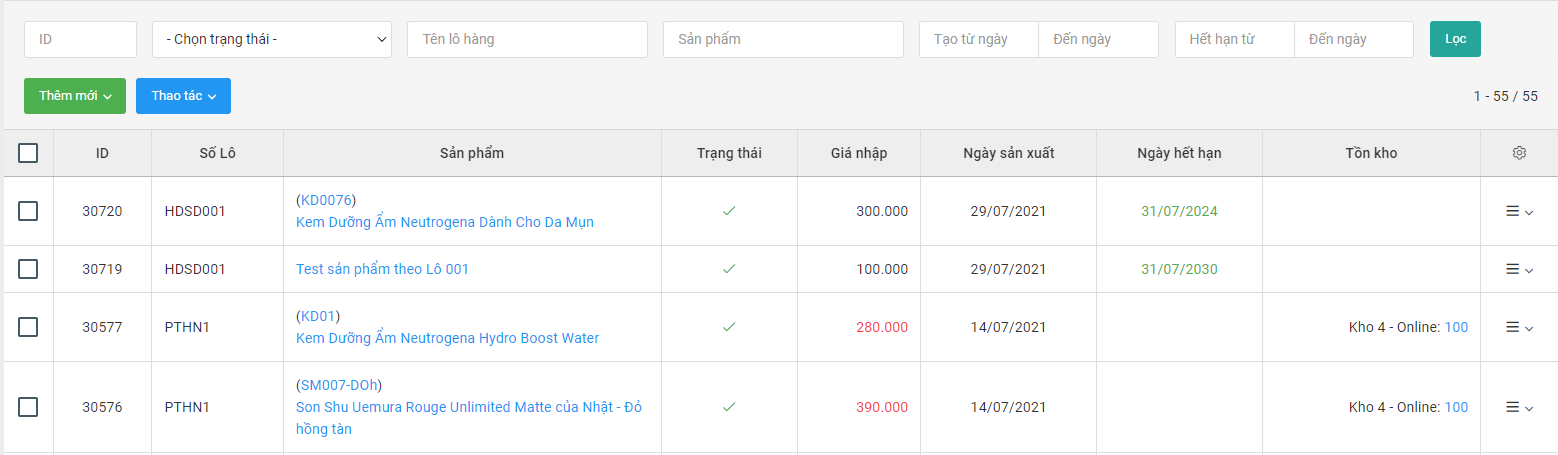Check the select-all header checkbox
The image size is (1558, 455).
tap(28, 153)
